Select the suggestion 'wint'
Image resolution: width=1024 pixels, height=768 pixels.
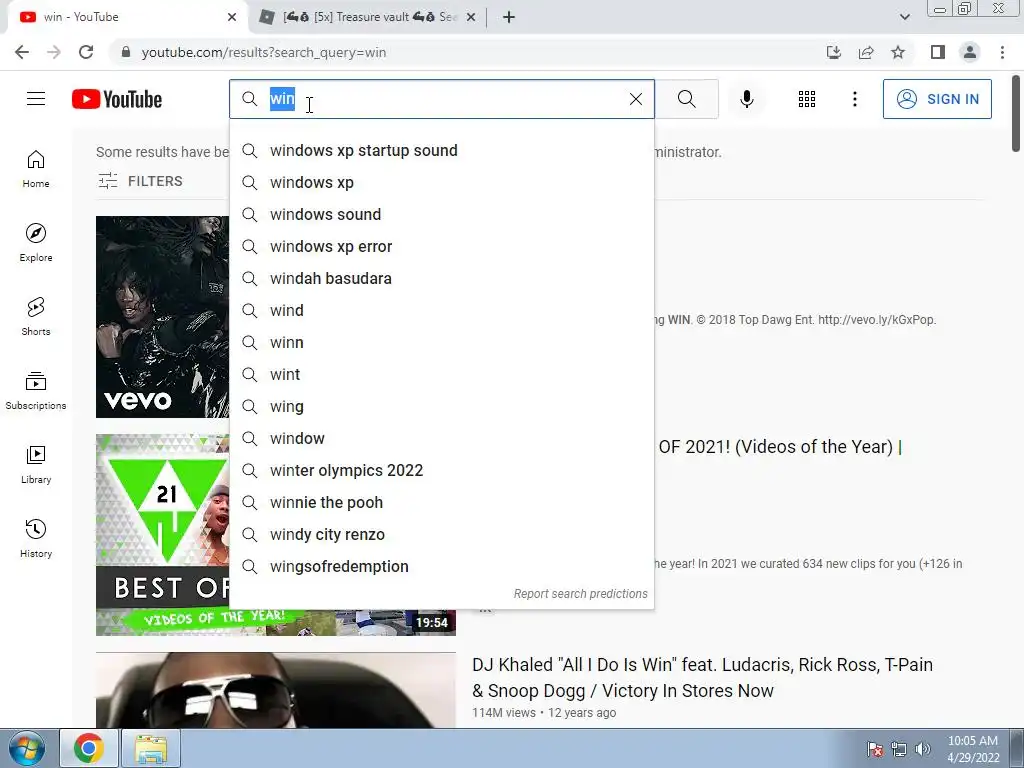441,374
